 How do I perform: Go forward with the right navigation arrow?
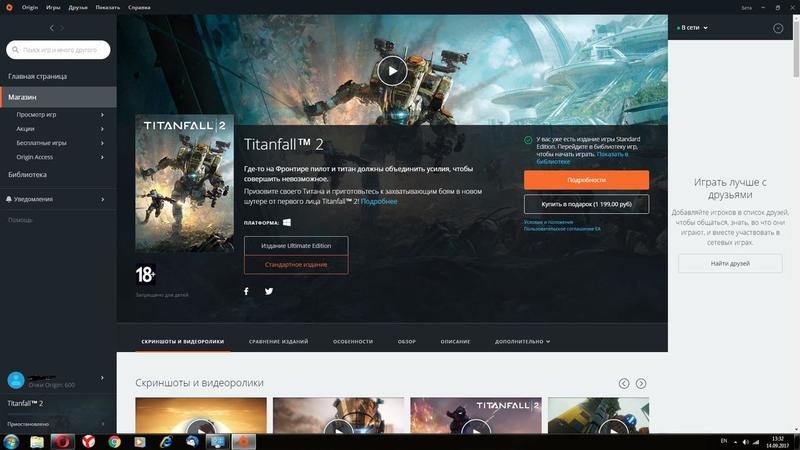[x=62, y=28]
